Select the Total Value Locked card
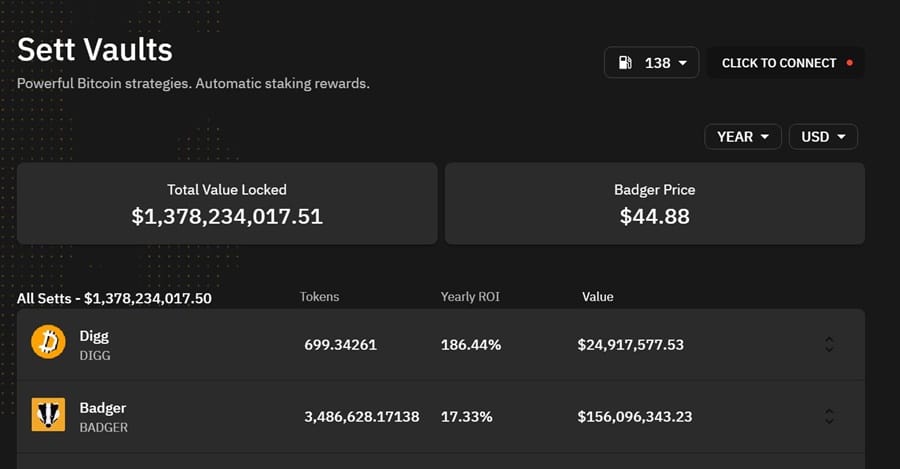The height and width of the screenshot is (469, 900). pyautogui.click(x=227, y=204)
